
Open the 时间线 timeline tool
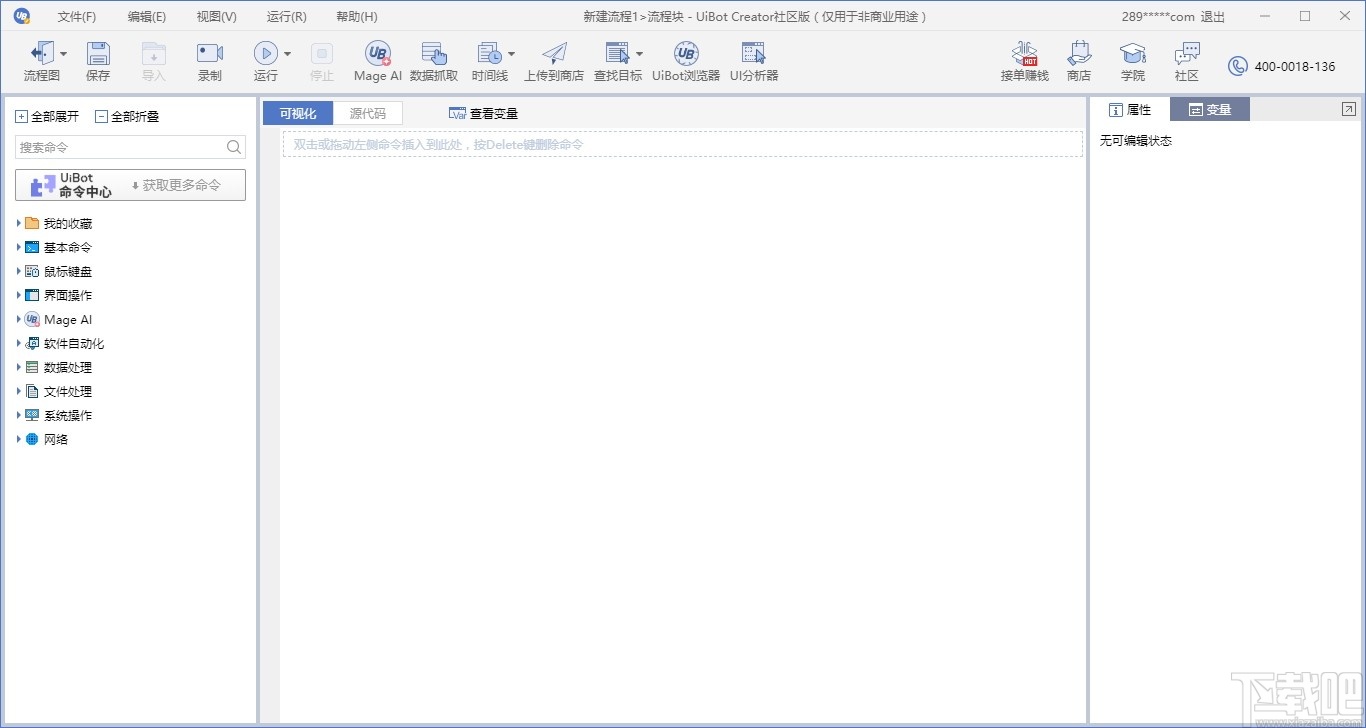tap(489, 54)
